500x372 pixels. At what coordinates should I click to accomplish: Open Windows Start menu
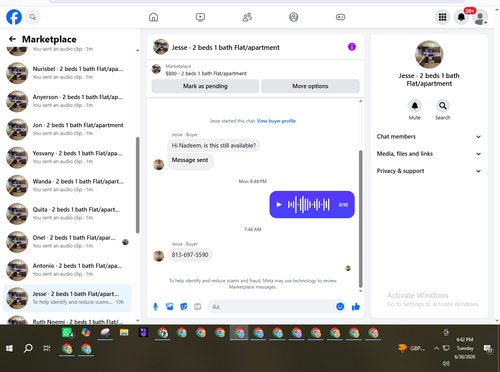(9, 348)
